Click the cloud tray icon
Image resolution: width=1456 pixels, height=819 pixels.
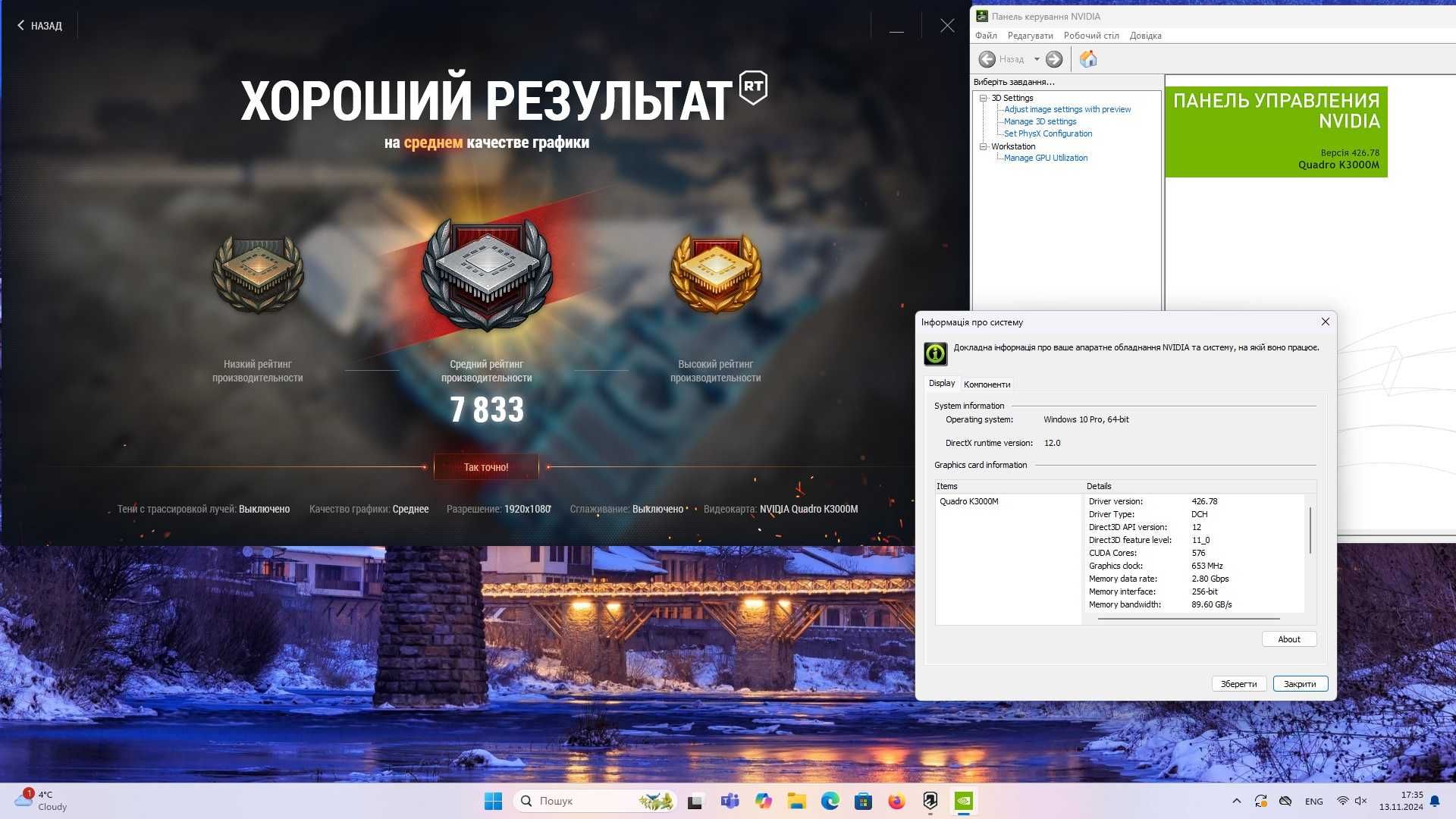[x=1285, y=801]
